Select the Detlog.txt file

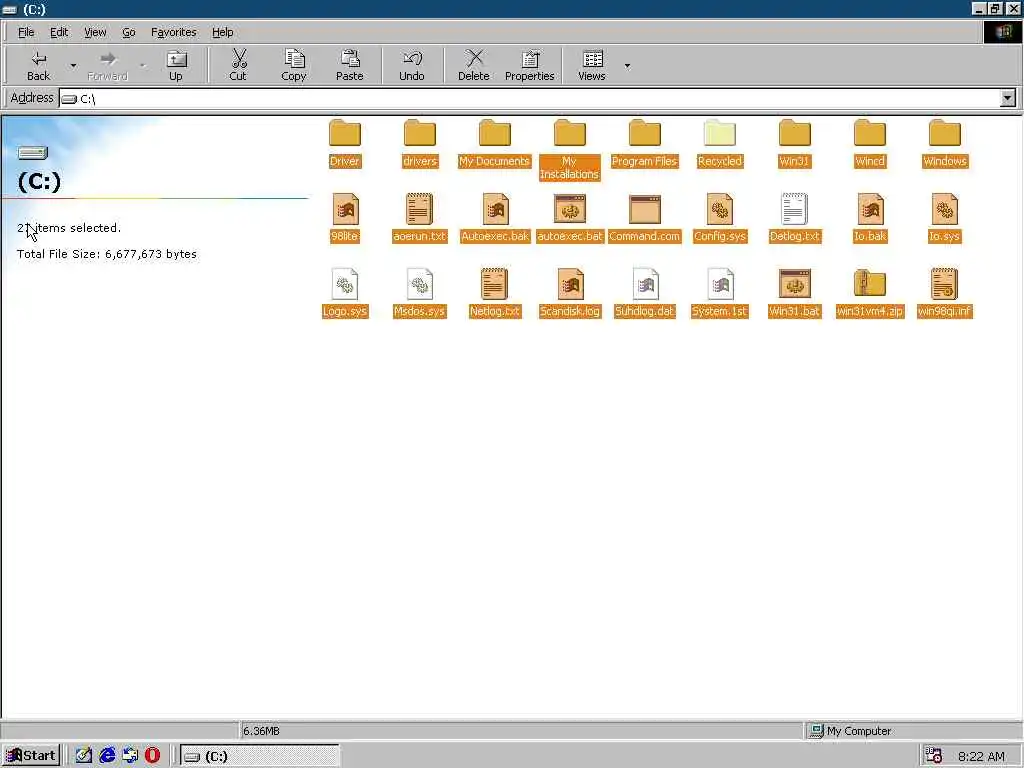pyautogui.click(x=795, y=219)
